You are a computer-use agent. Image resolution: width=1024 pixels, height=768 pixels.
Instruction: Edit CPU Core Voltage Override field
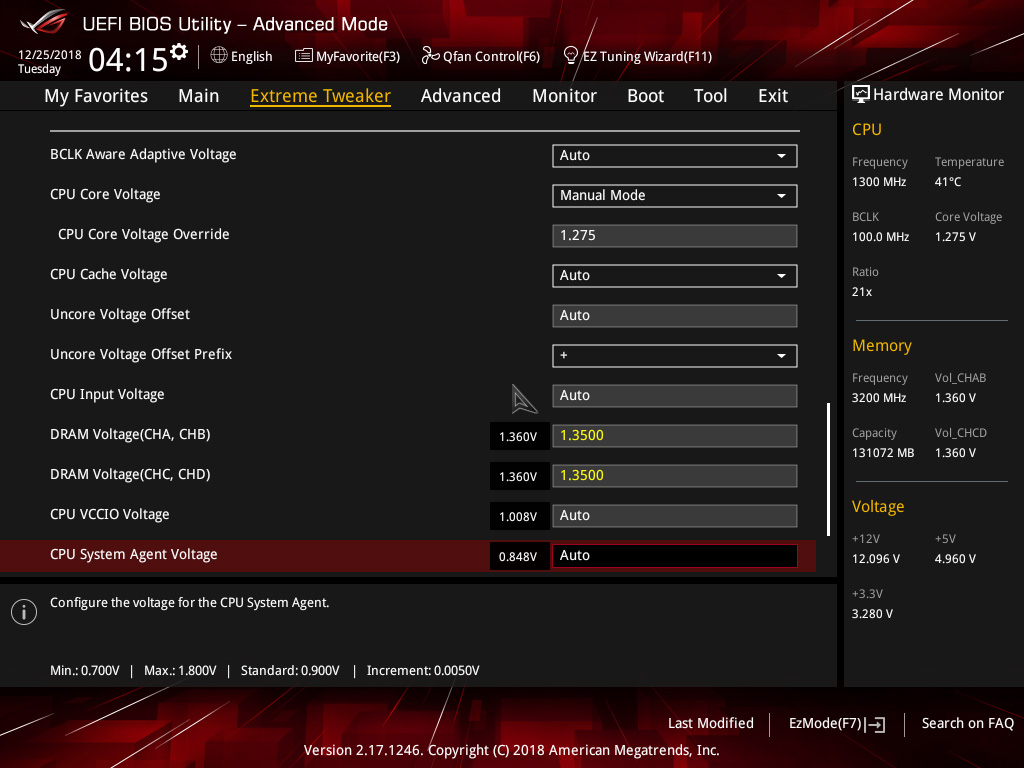675,236
